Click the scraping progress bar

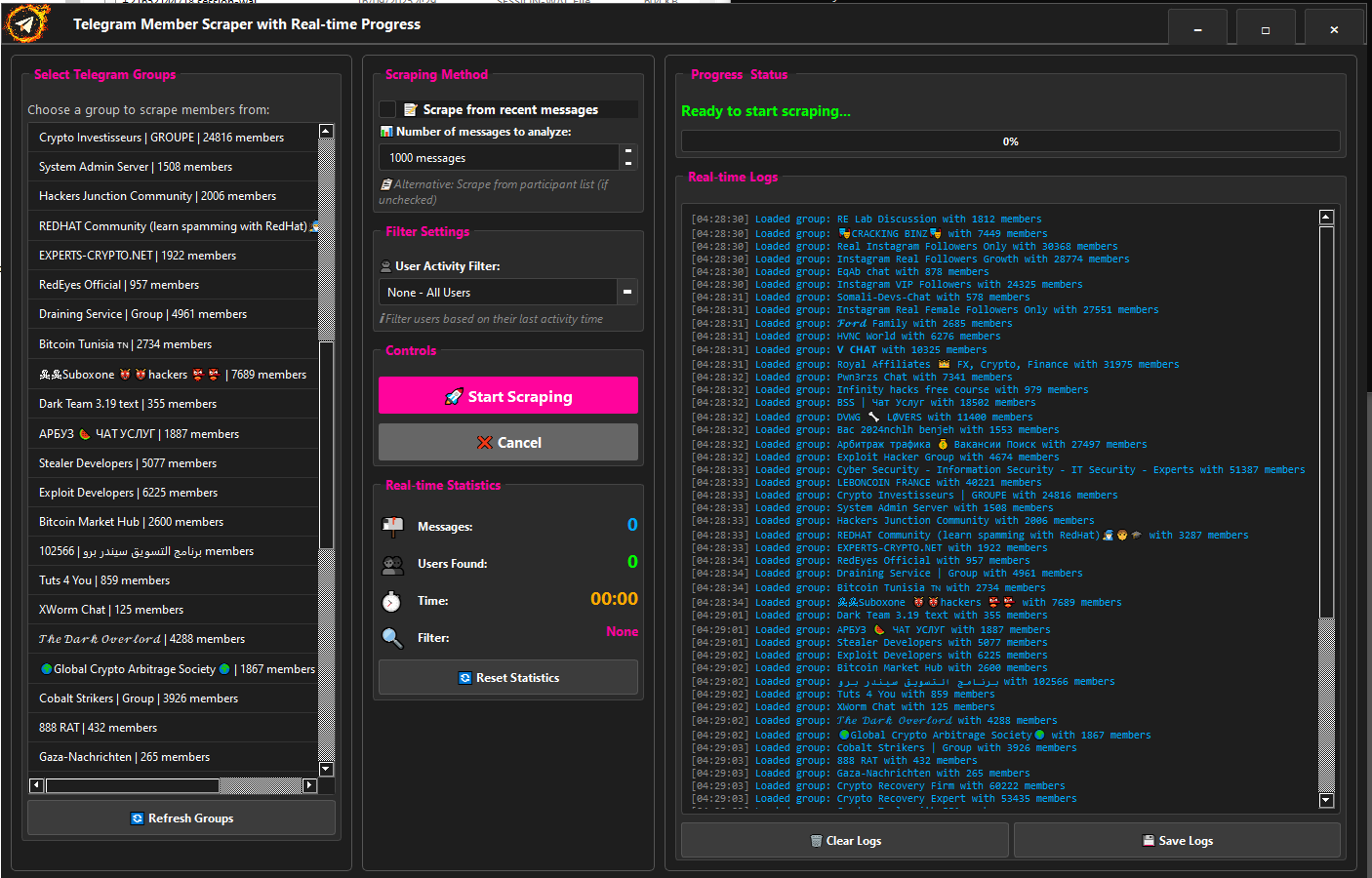coord(1010,141)
